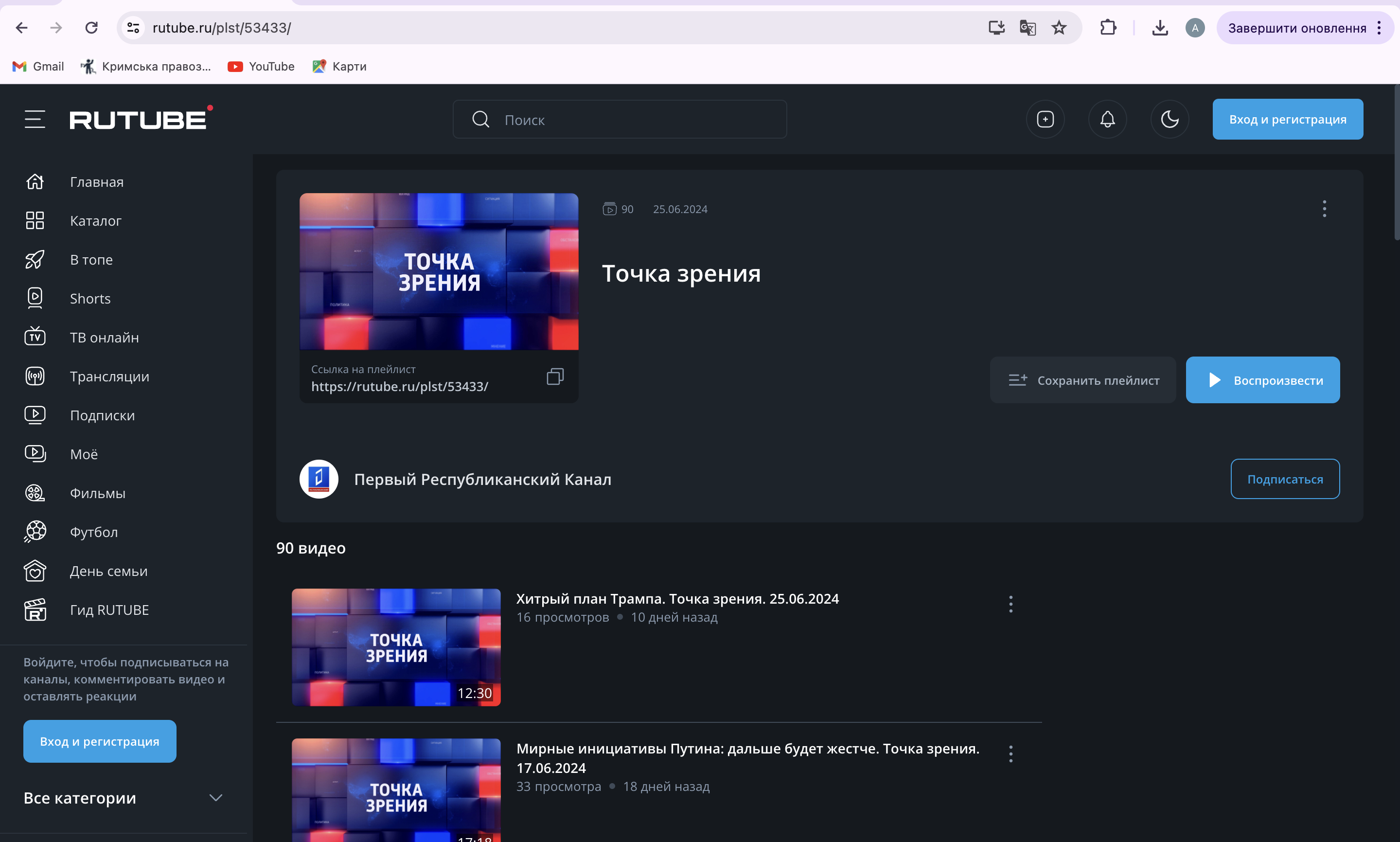1400x842 pixels.
Task: Click site information icon in address bar
Action: tap(133, 28)
